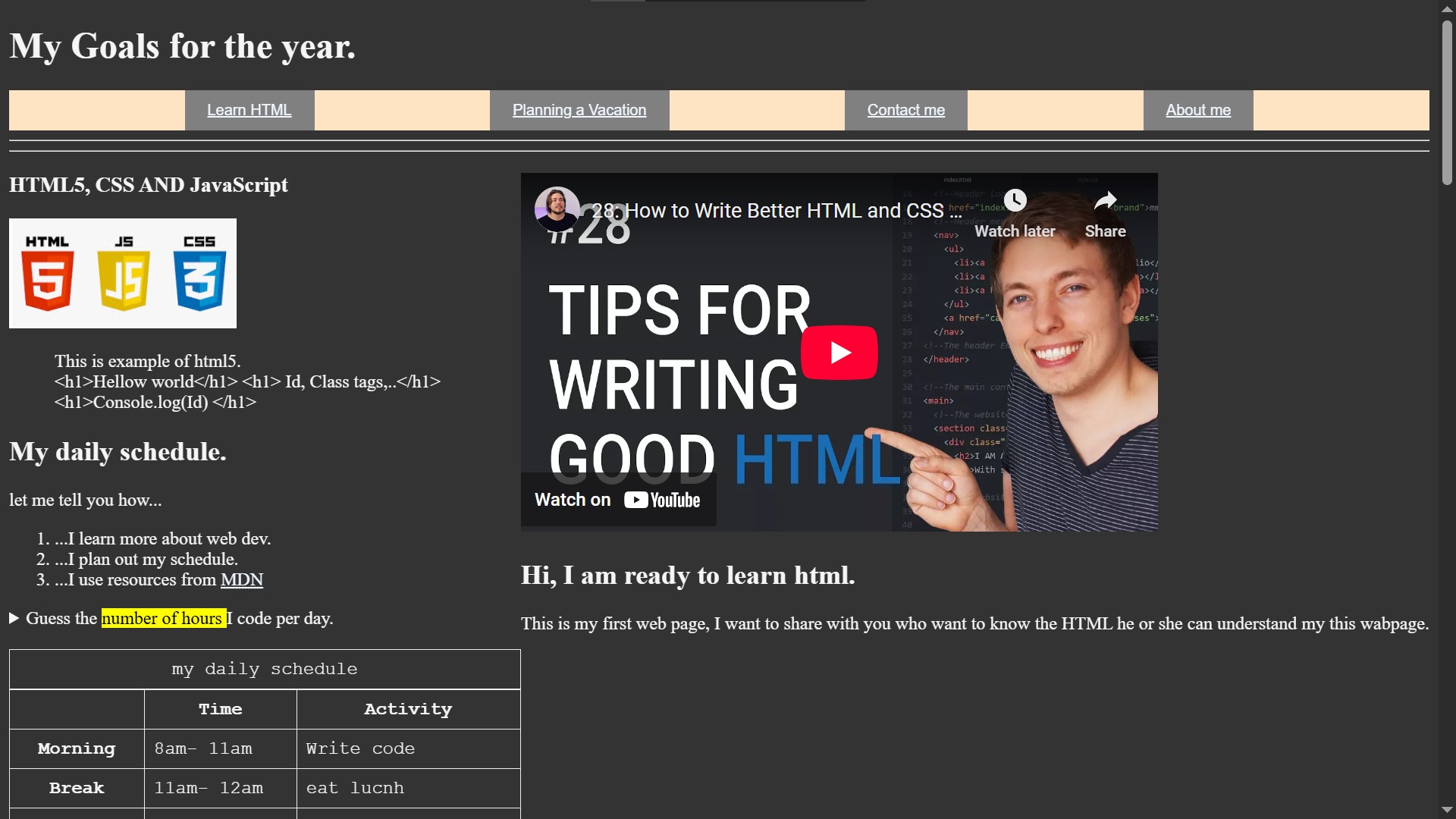This screenshot has height=819, width=1456.
Task: Expand the hours-per-day guess disclosure triangle
Action: [x=14, y=619]
